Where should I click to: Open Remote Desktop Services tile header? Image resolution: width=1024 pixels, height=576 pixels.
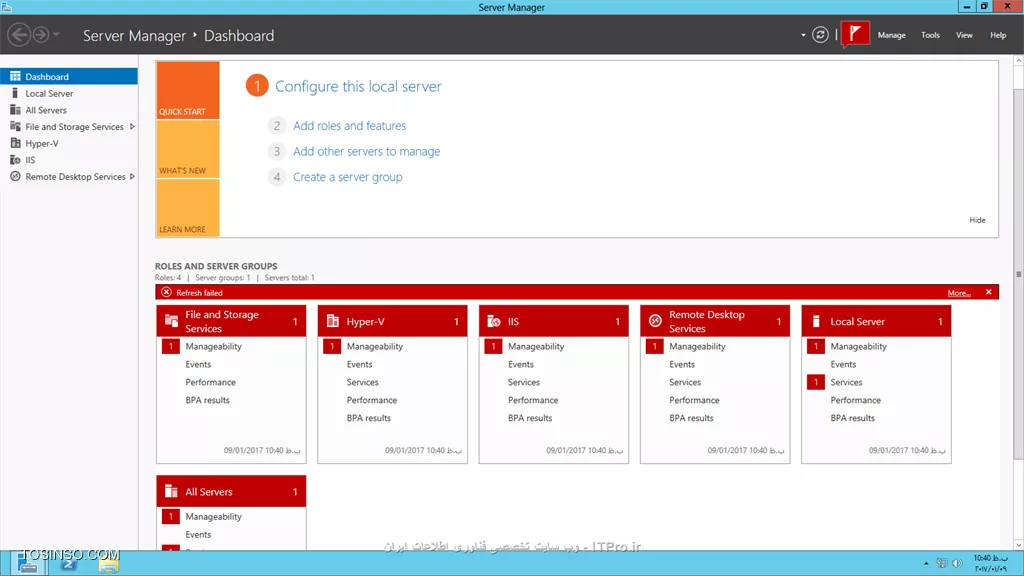point(715,321)
